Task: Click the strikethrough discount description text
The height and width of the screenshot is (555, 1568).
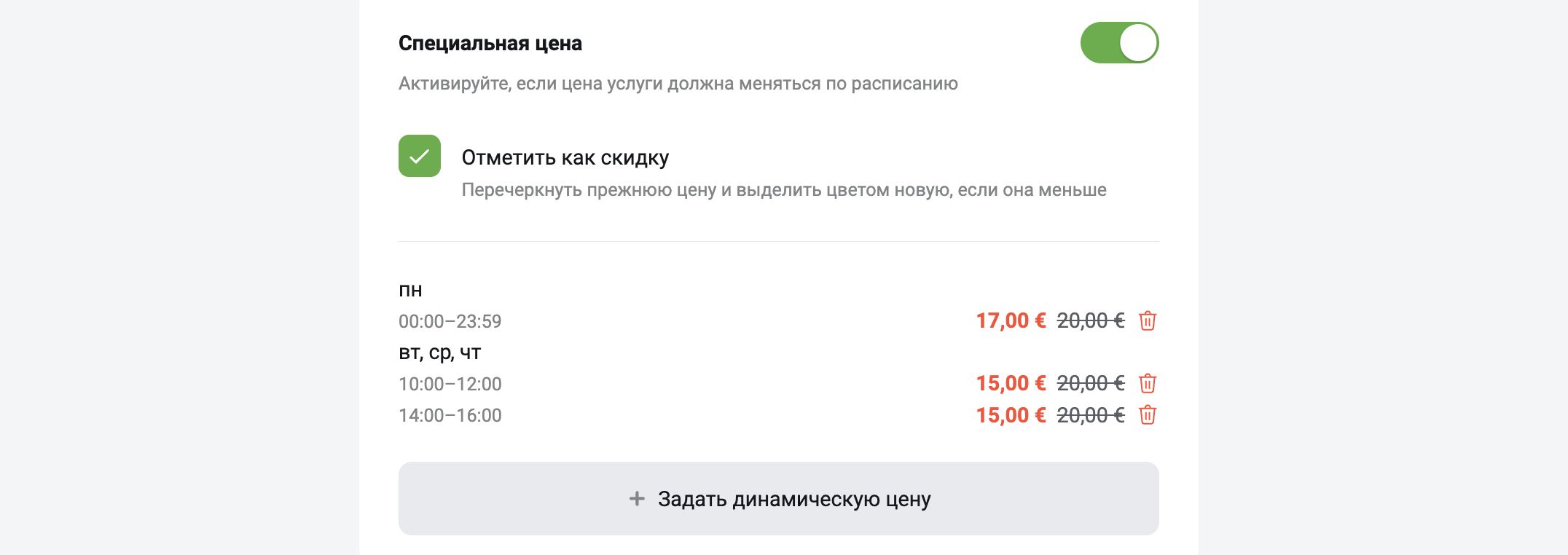Action: (784, 190)
